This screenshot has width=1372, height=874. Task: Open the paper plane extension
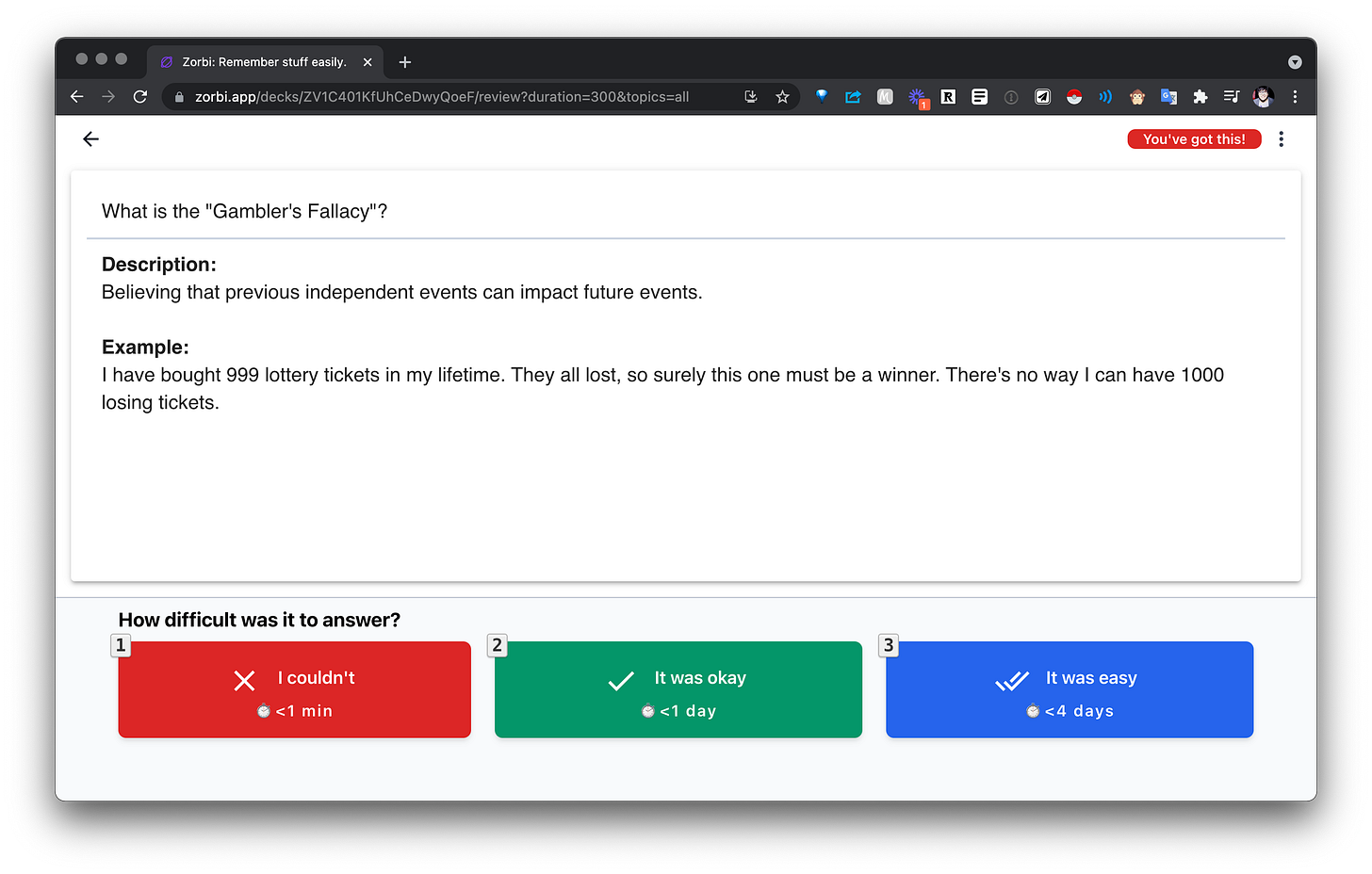pos(1042,97)
